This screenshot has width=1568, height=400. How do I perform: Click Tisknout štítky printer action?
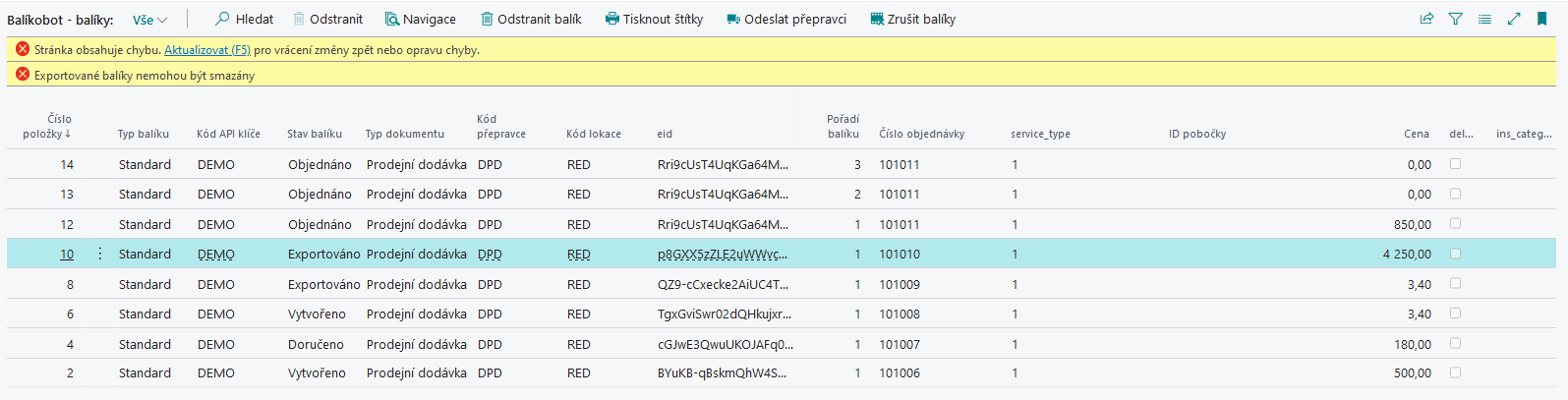(654, 19)
